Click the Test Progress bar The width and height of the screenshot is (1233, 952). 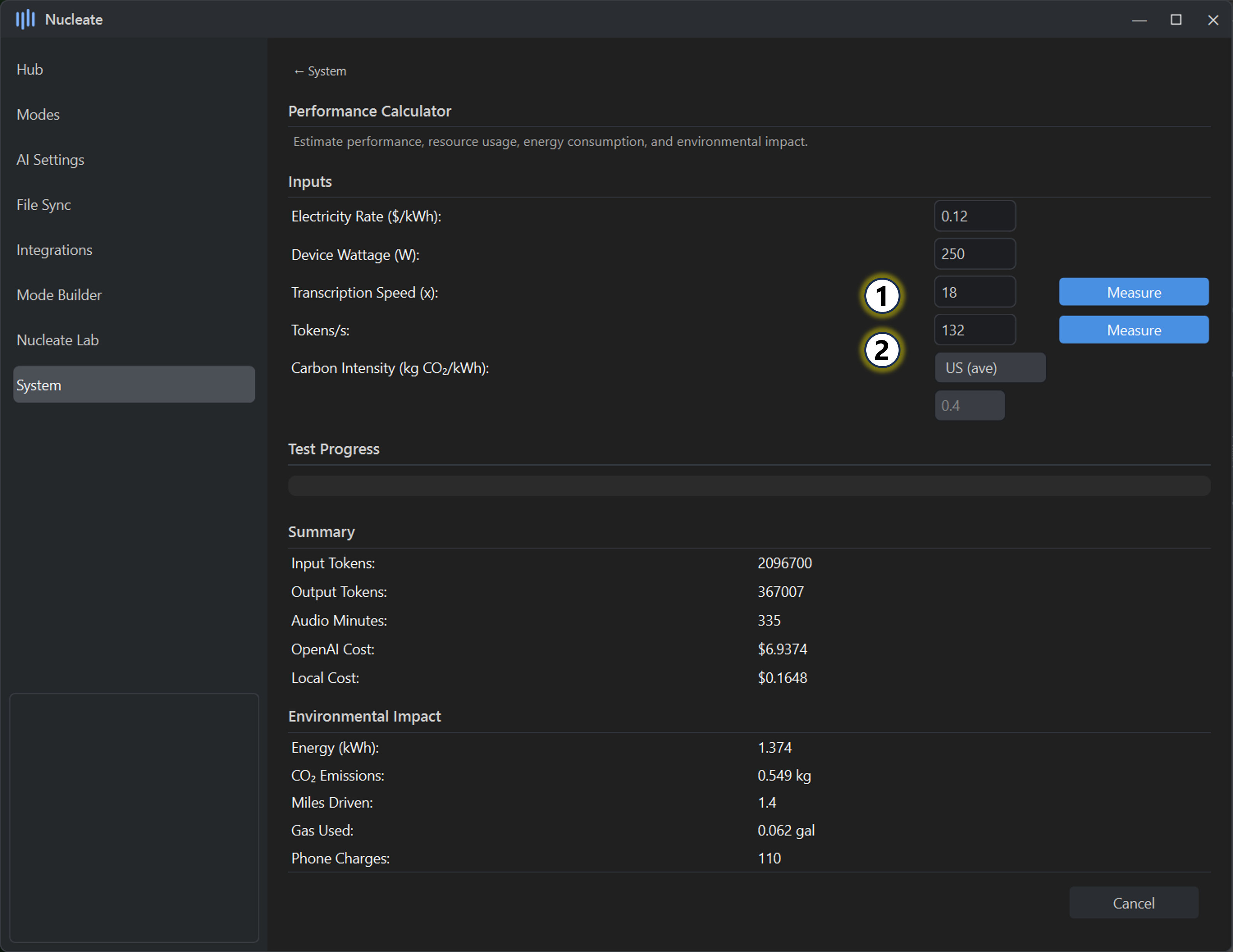click(x=748, y=486)
